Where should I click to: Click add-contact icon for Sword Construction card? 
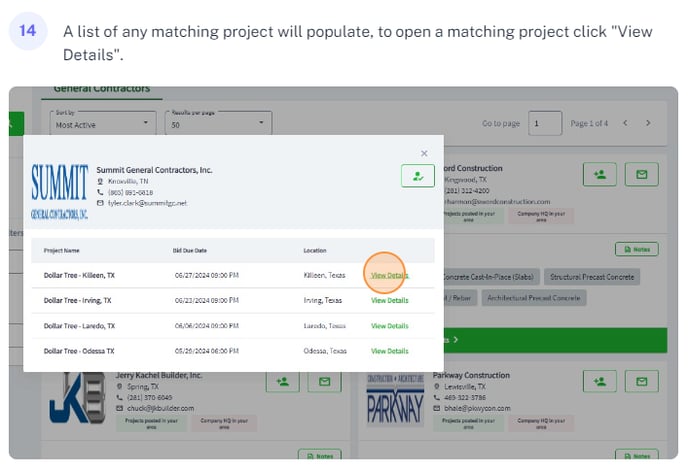click(600, 175)
